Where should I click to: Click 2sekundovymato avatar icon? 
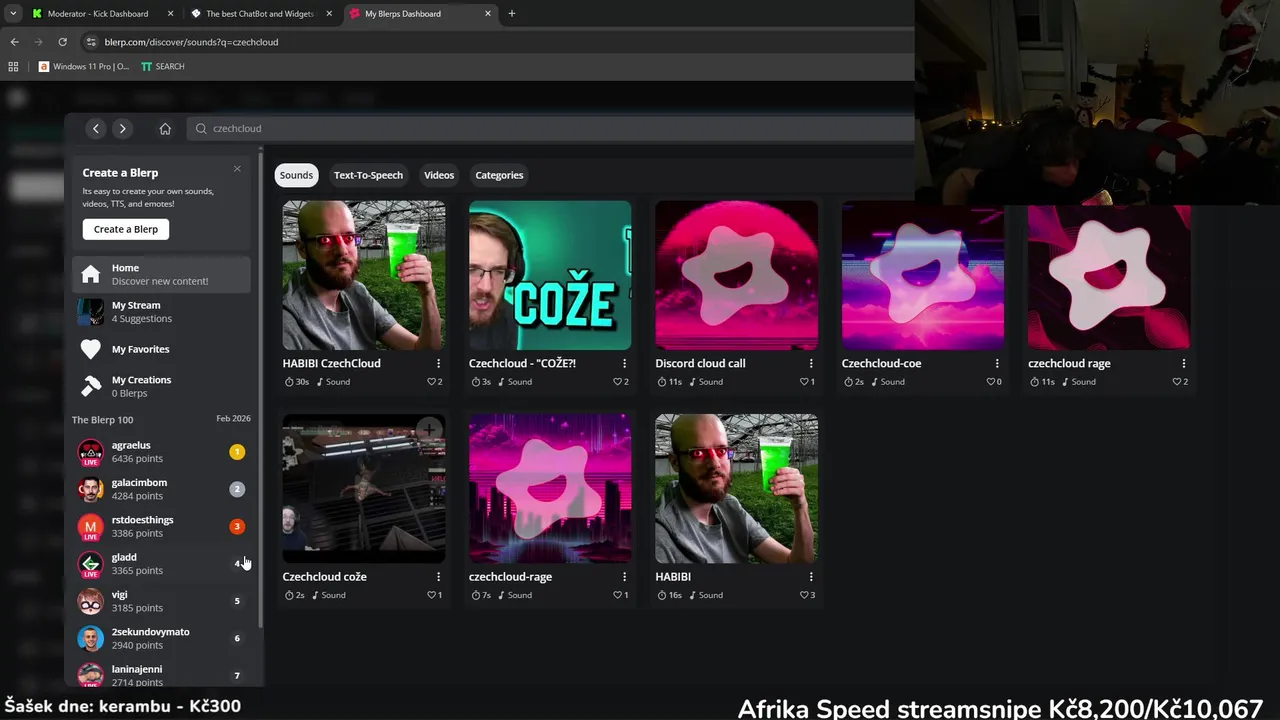click(91, 638)
